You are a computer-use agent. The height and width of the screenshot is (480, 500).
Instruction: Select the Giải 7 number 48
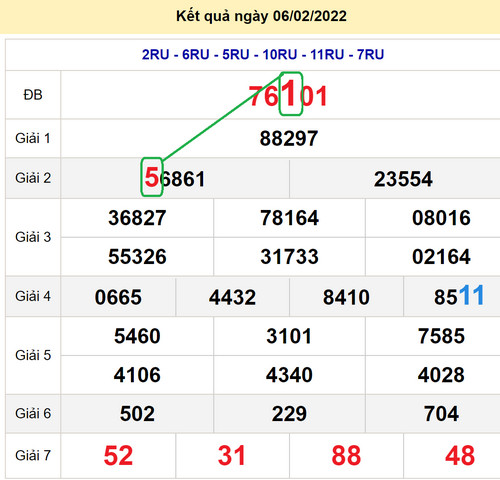[460, 455]
